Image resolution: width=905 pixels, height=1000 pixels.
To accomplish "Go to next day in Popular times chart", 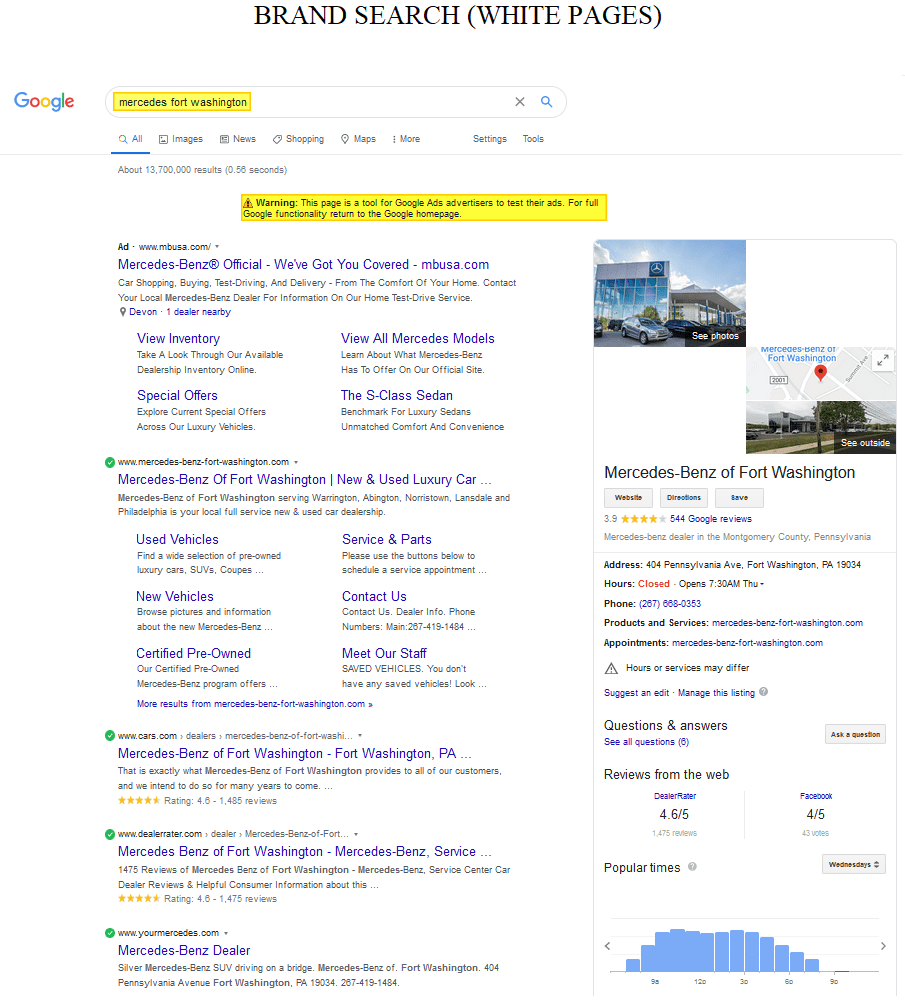I will (x=883, y=946).
